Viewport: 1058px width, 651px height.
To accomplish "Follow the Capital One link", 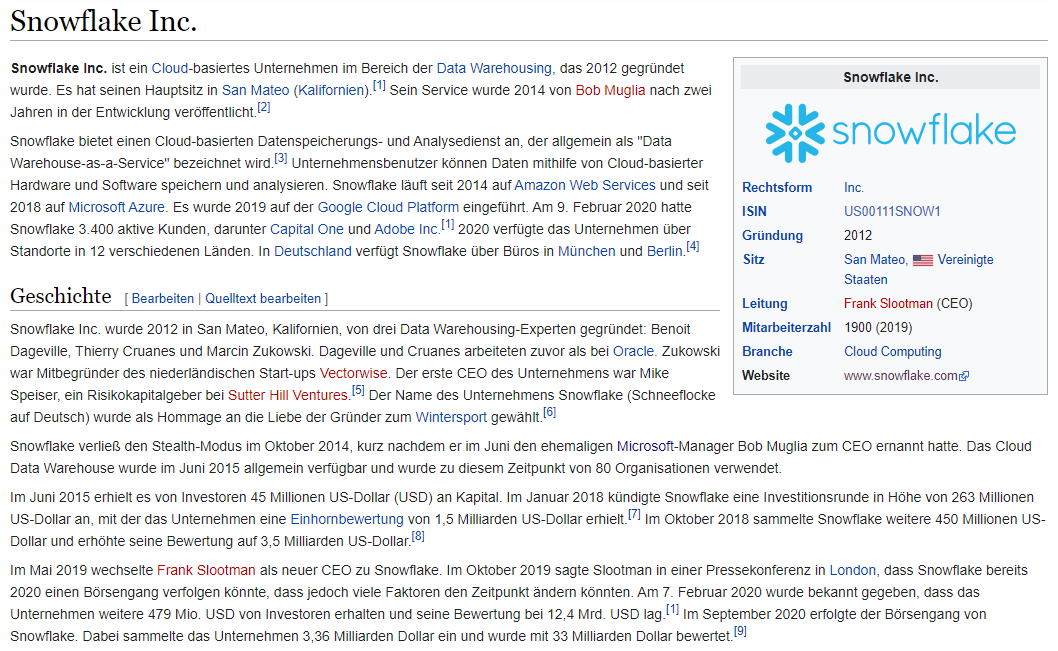I will (307, 229).
